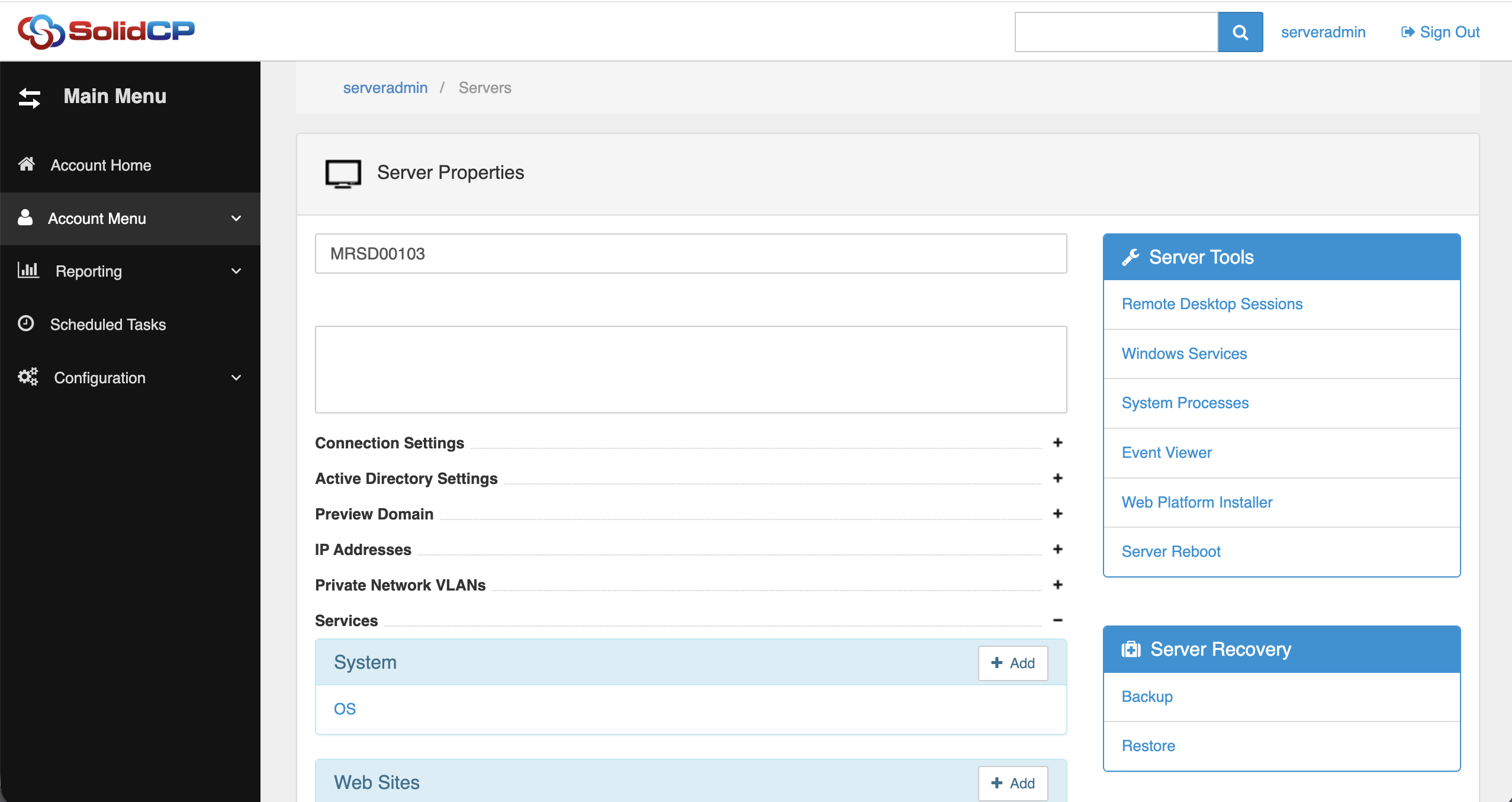Click the Configuration gears icon
The height and width of the screenshot is (802, 1512).
(28, 377)
